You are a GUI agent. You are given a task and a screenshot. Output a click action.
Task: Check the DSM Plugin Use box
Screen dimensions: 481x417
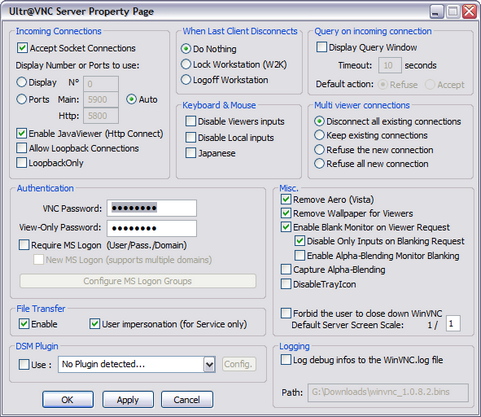(x=24, y=364)
